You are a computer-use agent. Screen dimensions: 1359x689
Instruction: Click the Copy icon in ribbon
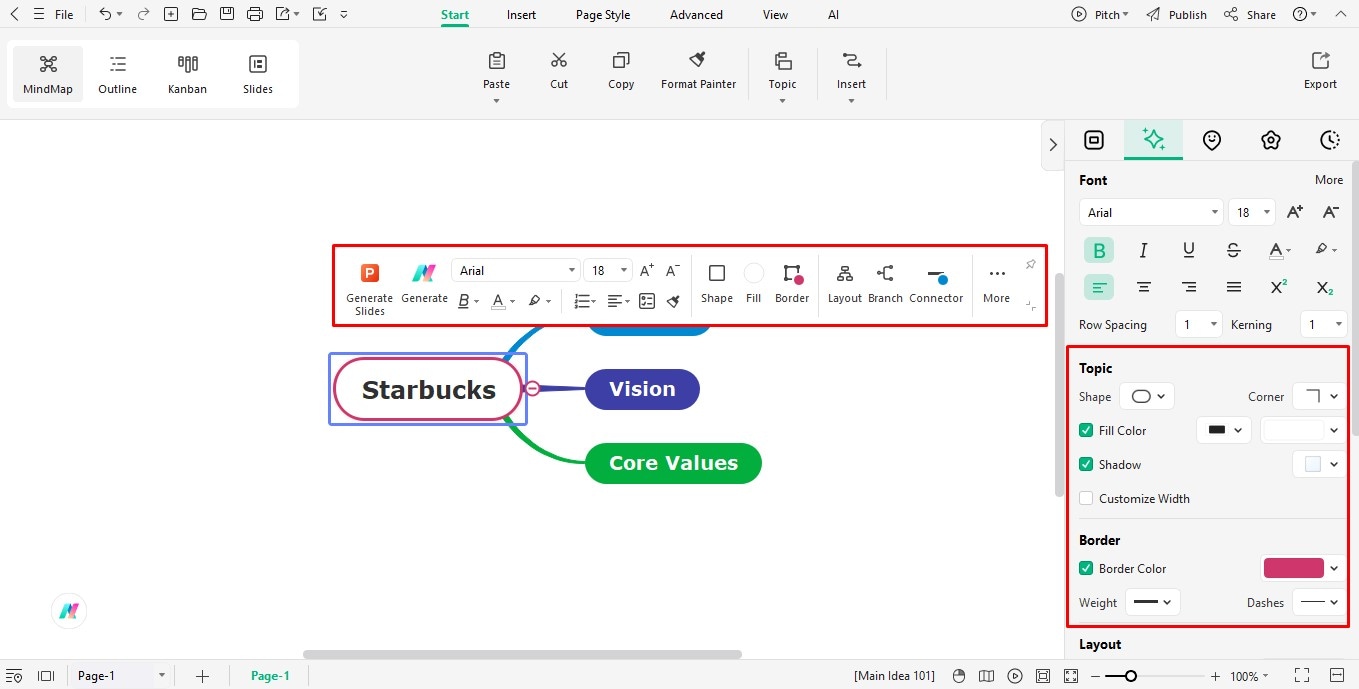click(x=621, y=60)
